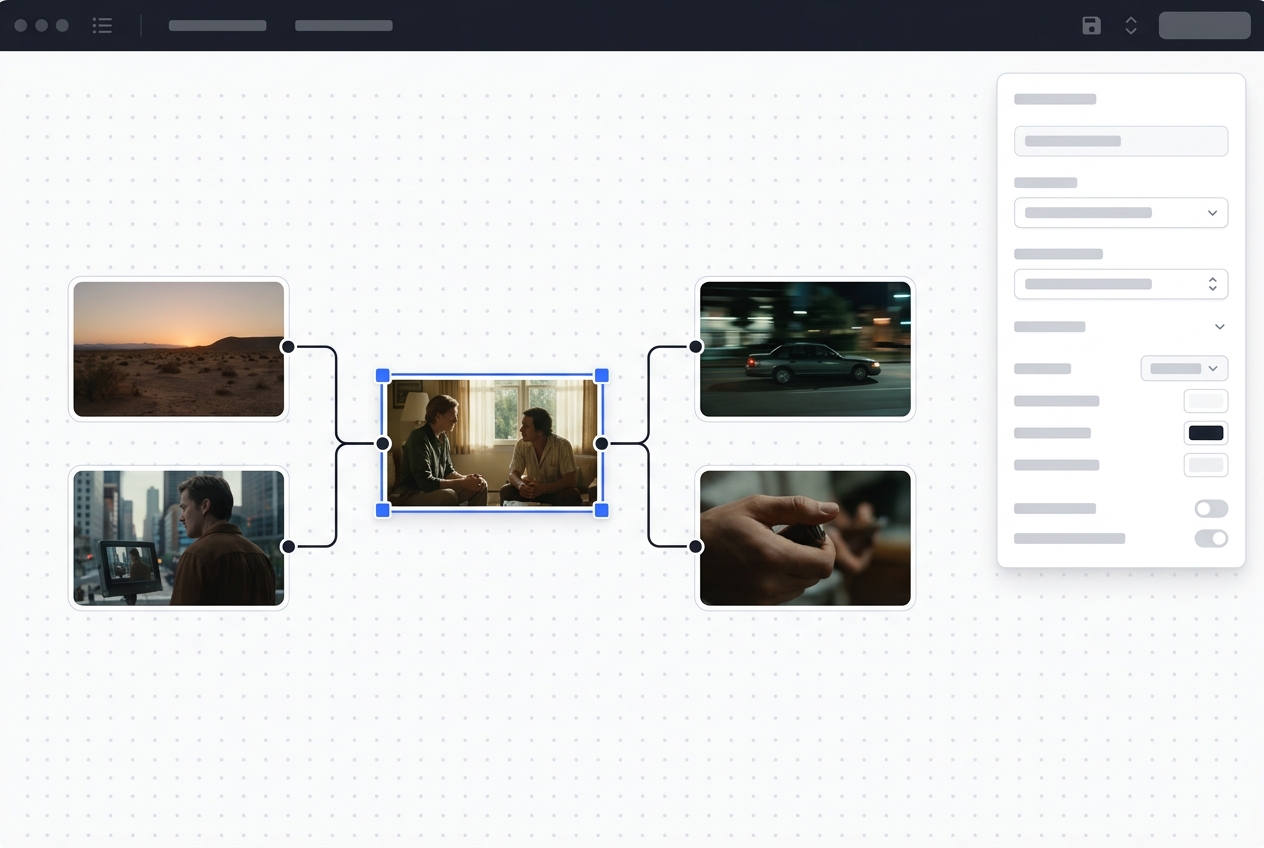Select the hand holding object thumbnail
This screenshot has width=1264, height=848.
[805, 537]
